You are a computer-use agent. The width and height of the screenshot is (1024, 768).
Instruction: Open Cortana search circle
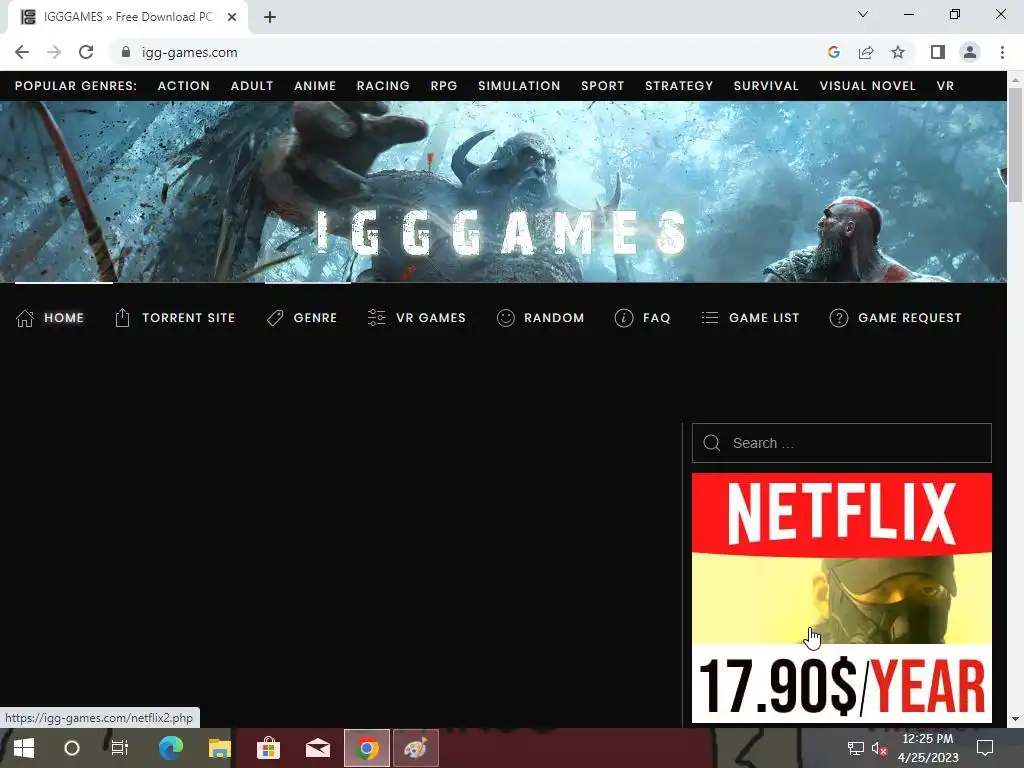click(72, 748)
